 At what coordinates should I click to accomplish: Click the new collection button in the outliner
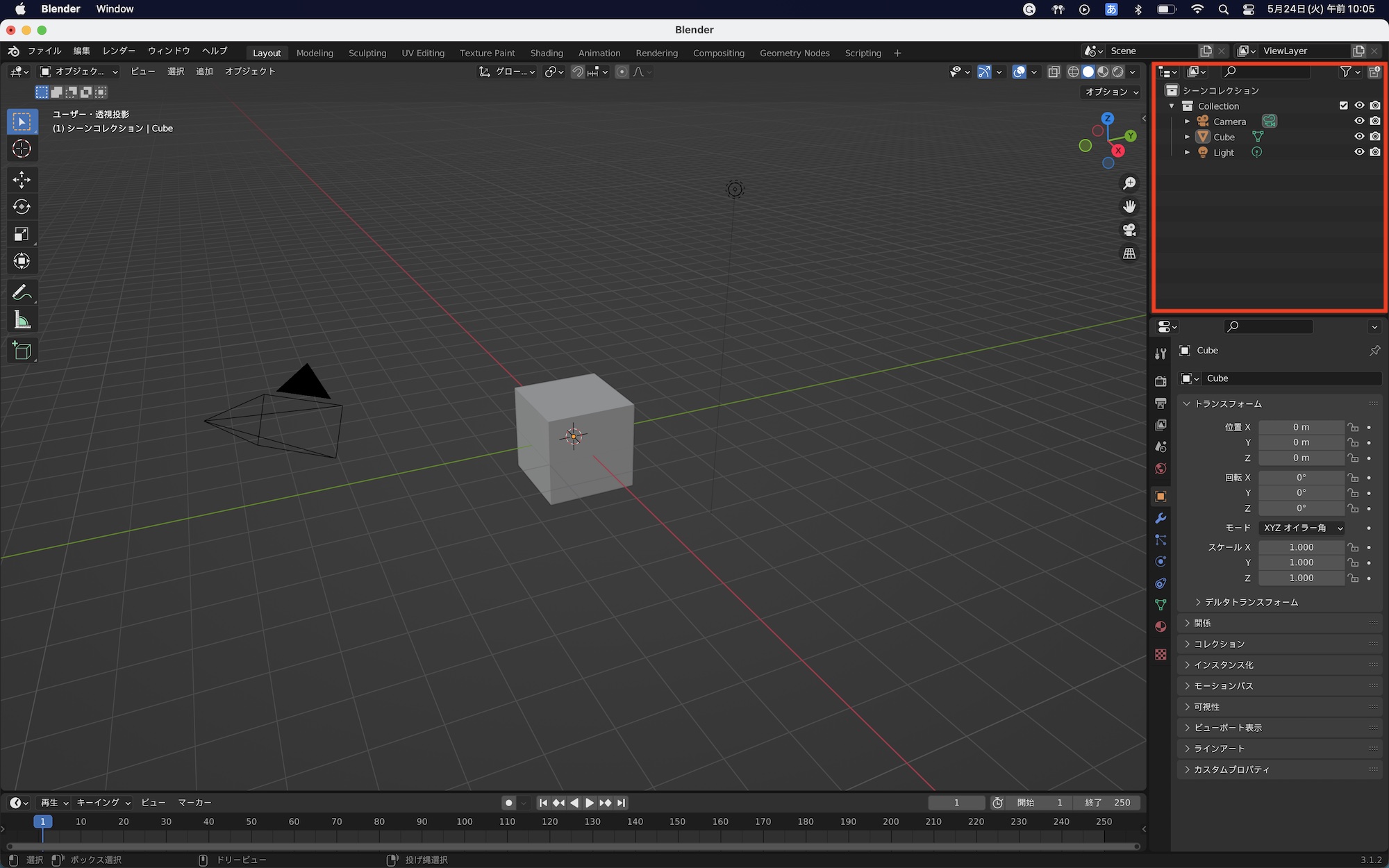(x=1374, y=72)
